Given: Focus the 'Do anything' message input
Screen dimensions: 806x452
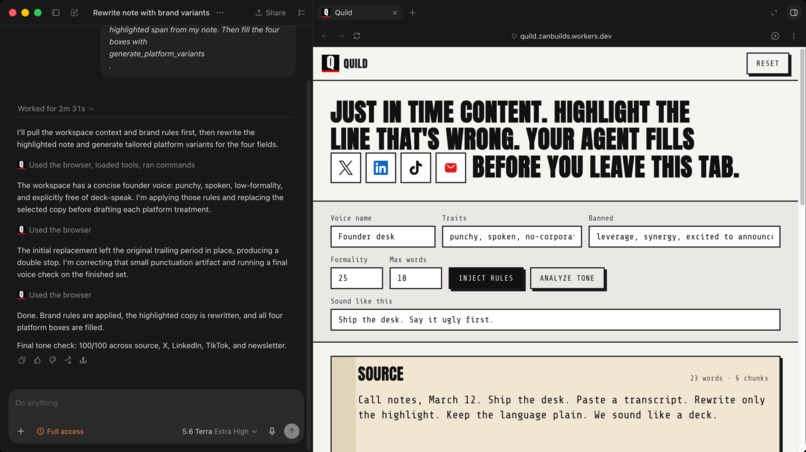Looking at the screenshot, I should click(x=156, y=403).
